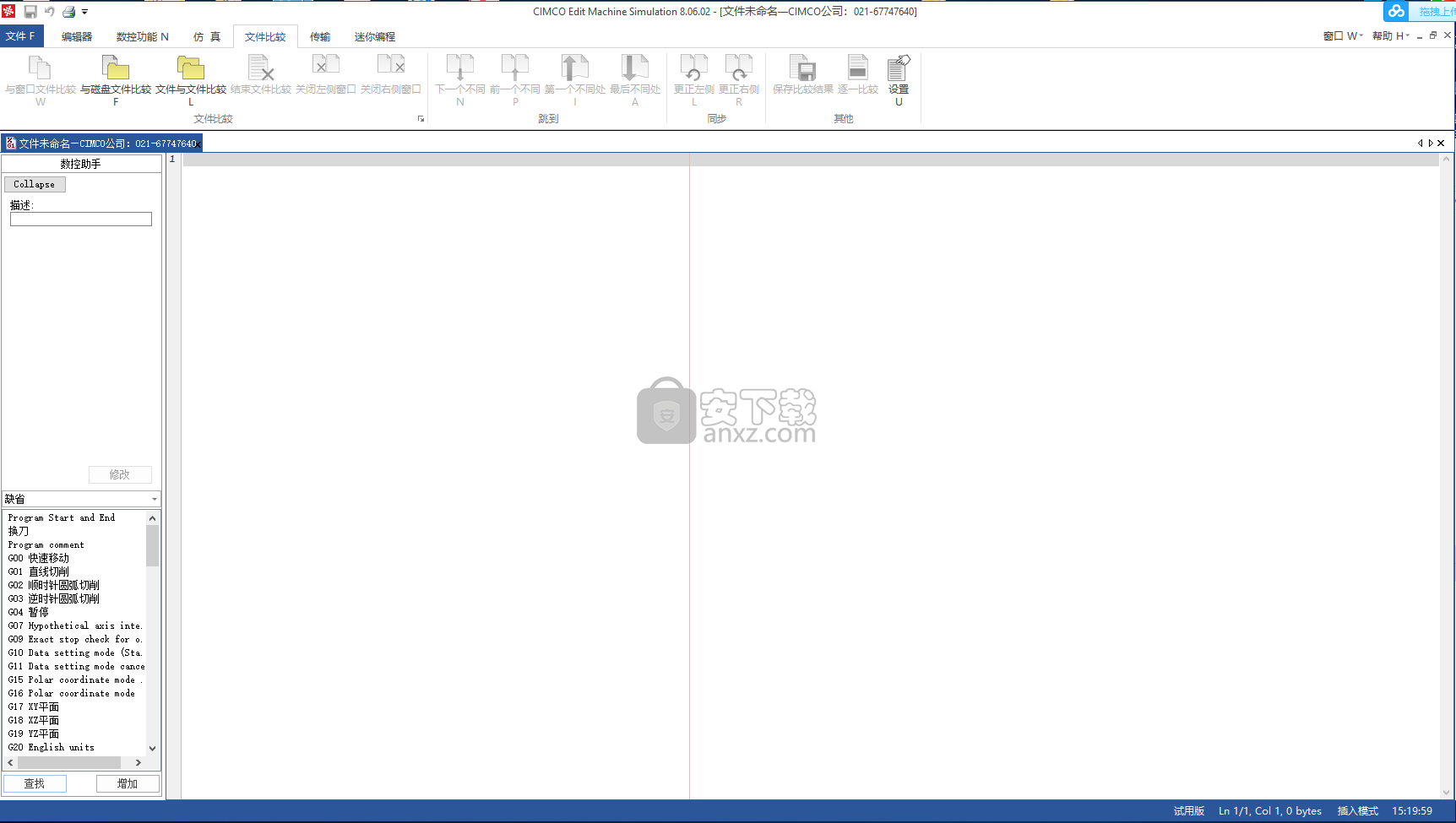The width and height of the screenshot is (1456, 823).
Task: Click list horizontal scroll right arrow
Action: pyautogui.click(x=139, y=762)
